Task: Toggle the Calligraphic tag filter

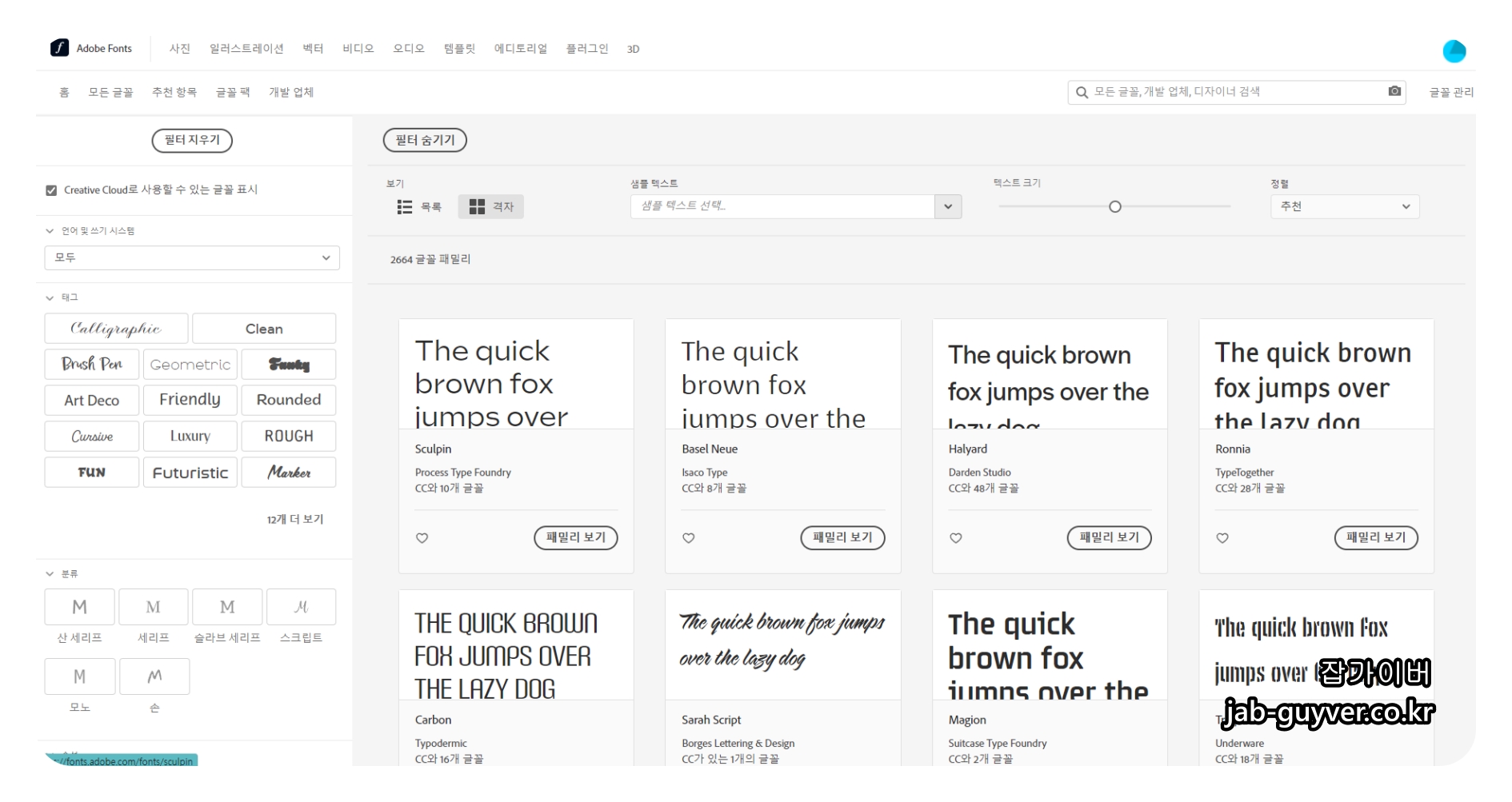Action: [x=116, y=329]
